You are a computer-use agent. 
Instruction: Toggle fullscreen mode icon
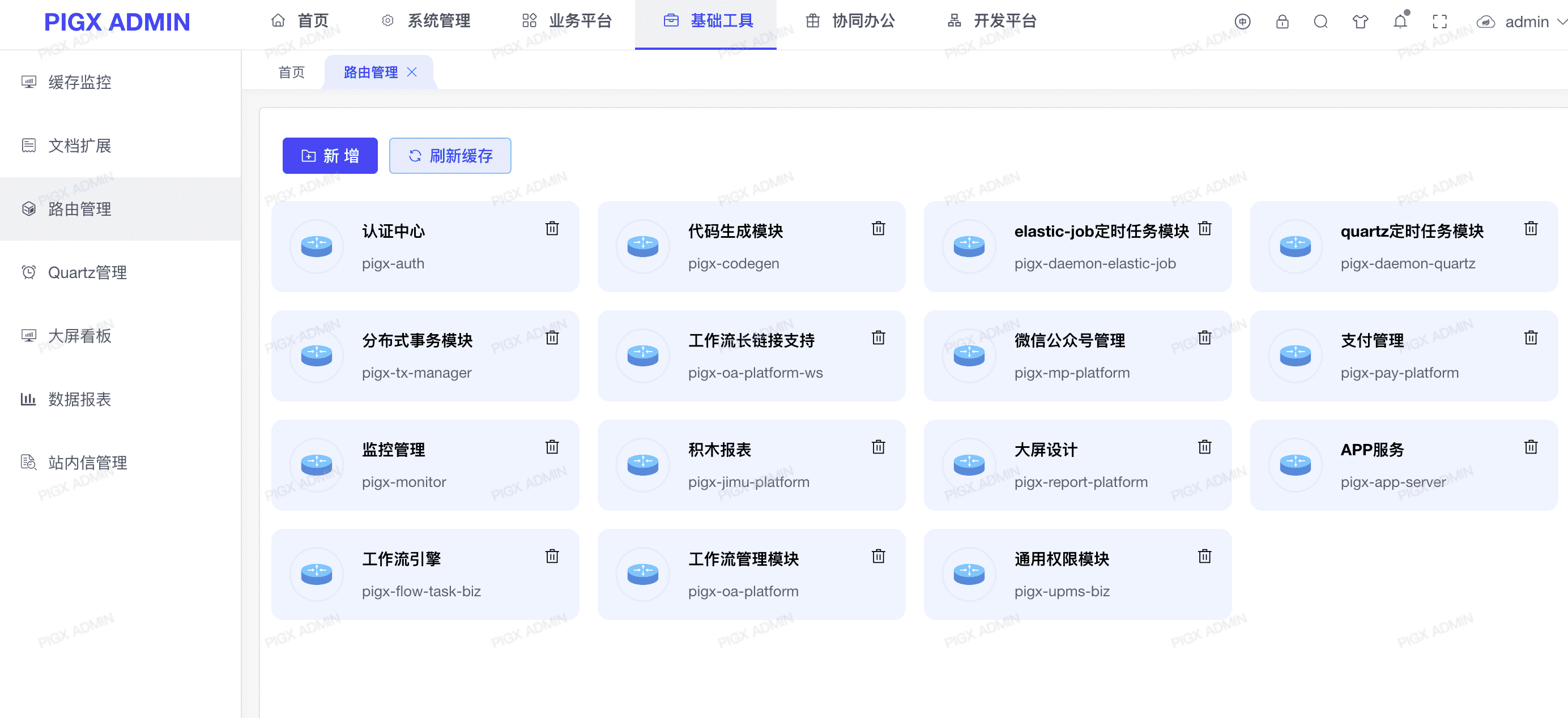coord(1439,22)
